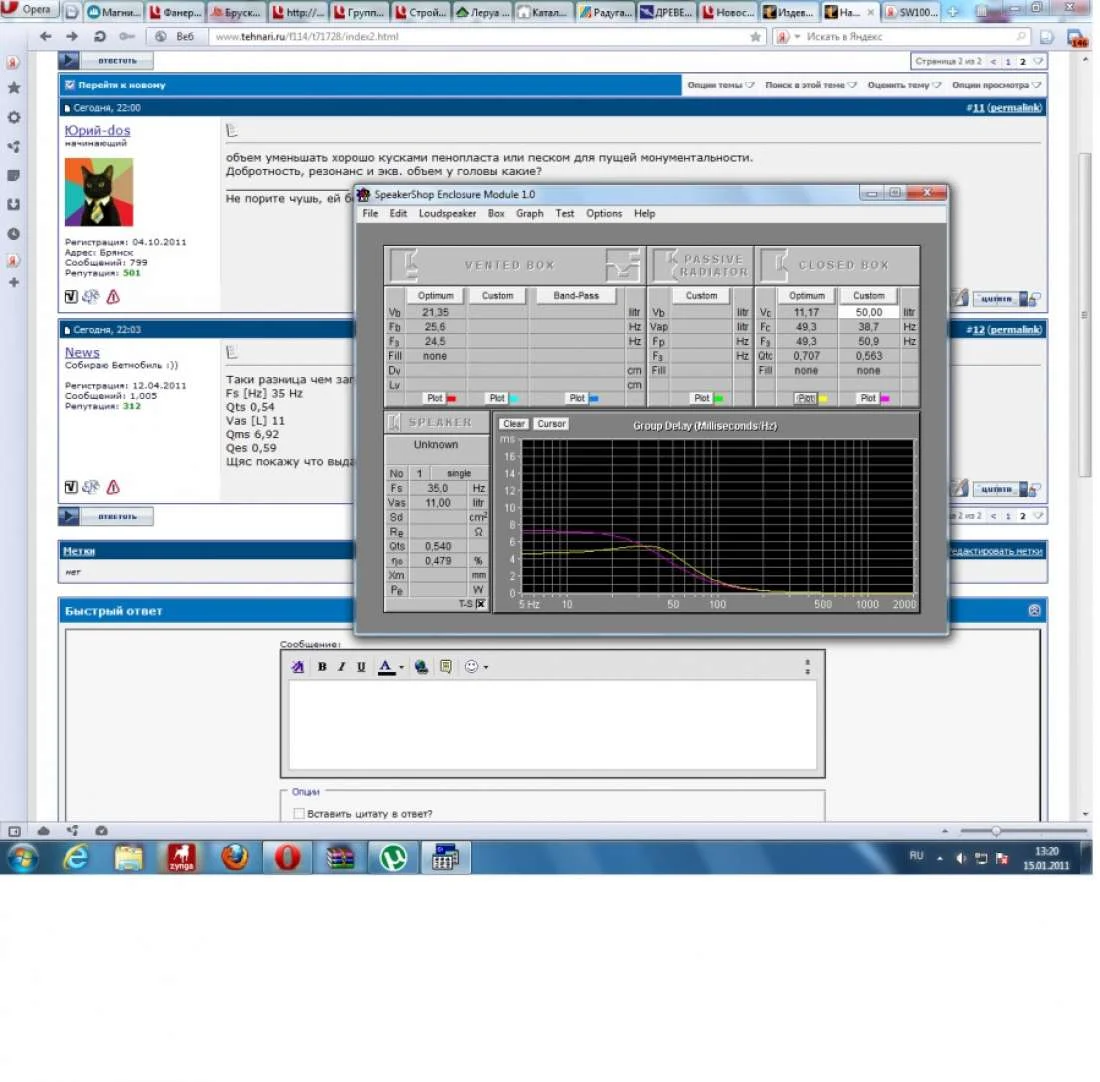Image resolution: width=1100 pixels, height=1082 pixels.
Task: Toggle the T-S checkbox in Speaker panel
Action: tap(481, 604)
